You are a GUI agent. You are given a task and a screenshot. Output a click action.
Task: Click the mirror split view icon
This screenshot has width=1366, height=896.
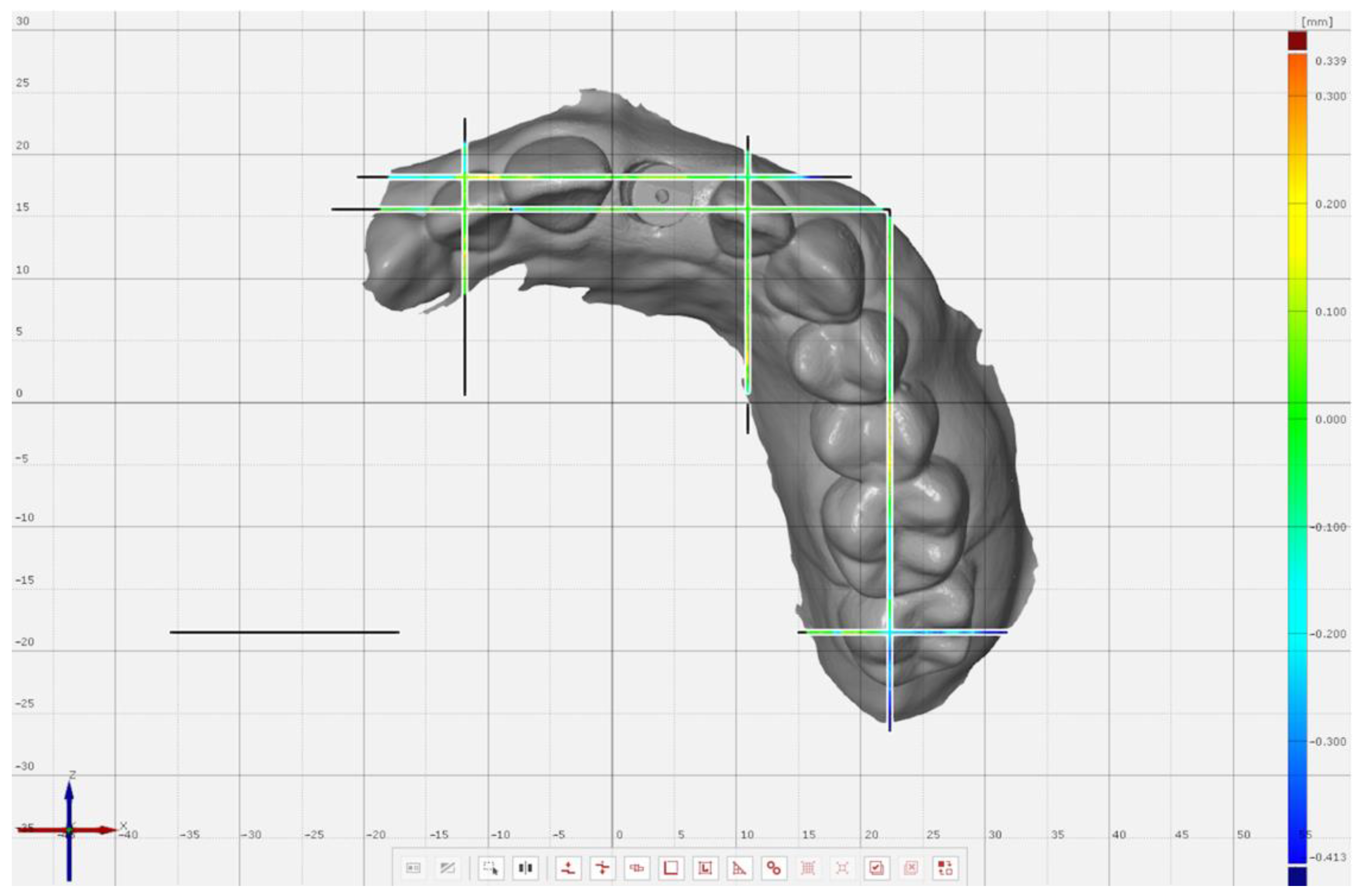click(525, 868)
